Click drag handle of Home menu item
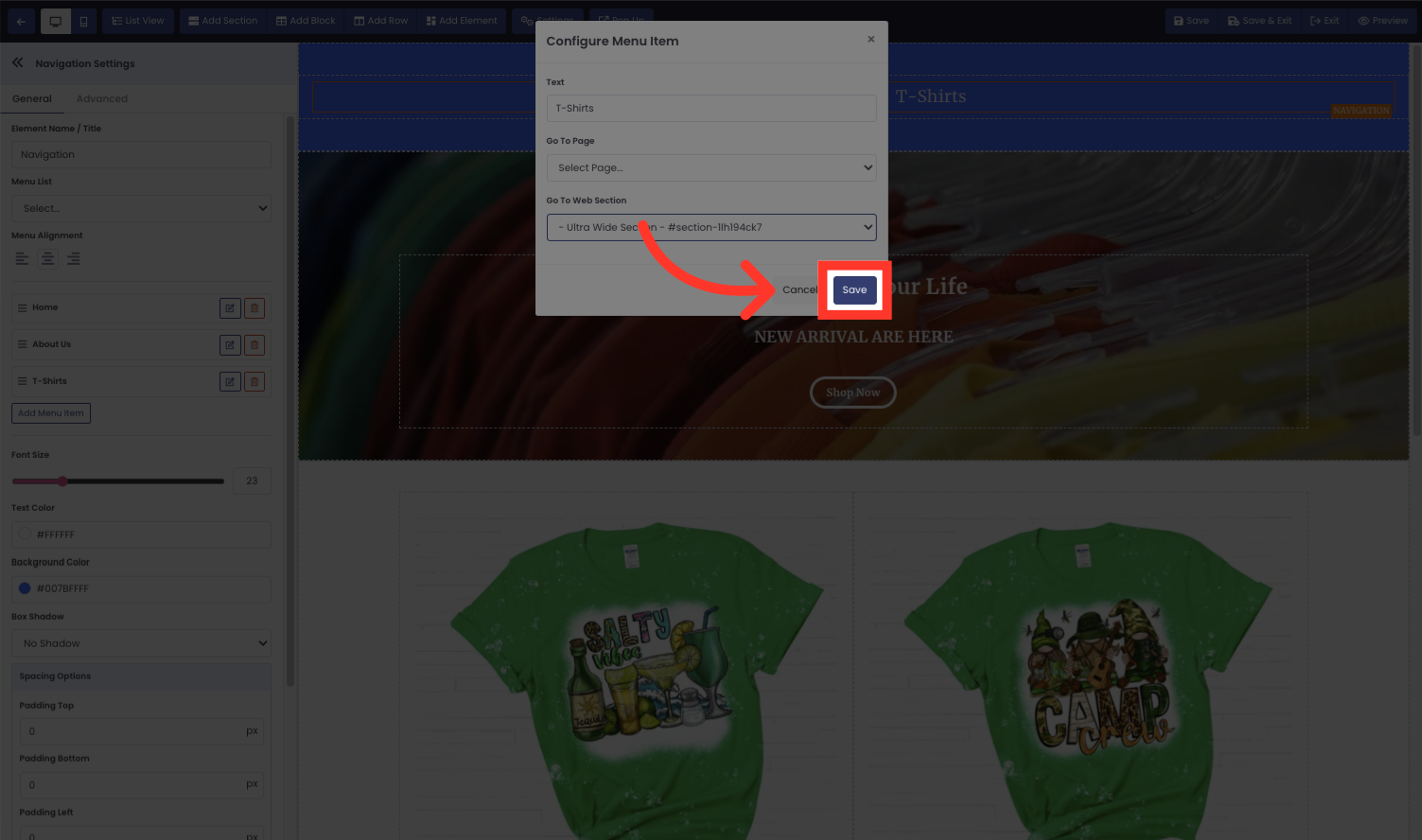 [x=22, y=307]
